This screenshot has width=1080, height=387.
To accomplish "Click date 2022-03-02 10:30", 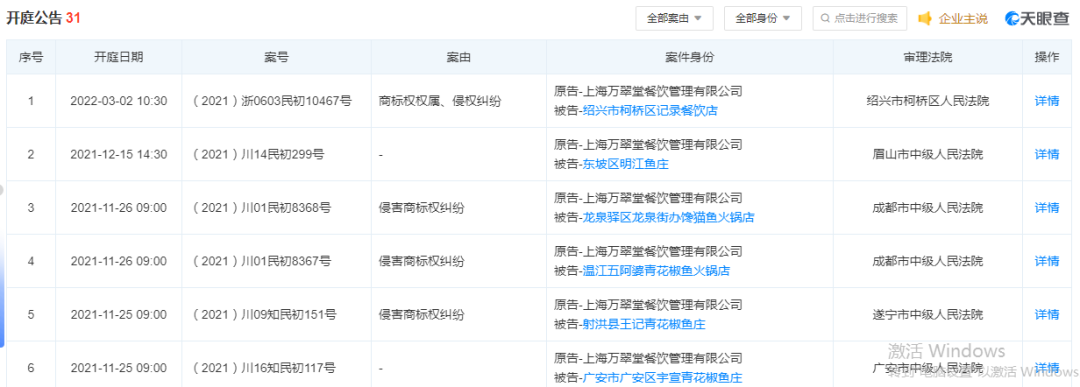I will [x=118, y=101].
